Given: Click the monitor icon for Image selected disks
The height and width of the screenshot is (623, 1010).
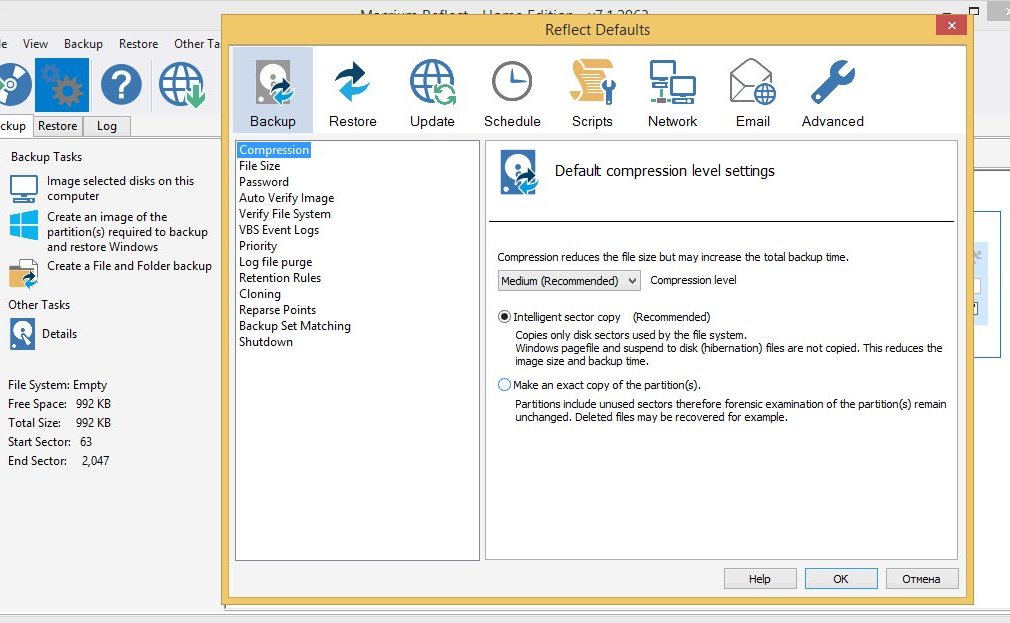Looking at the screenshot, I should tap(24, 189).
